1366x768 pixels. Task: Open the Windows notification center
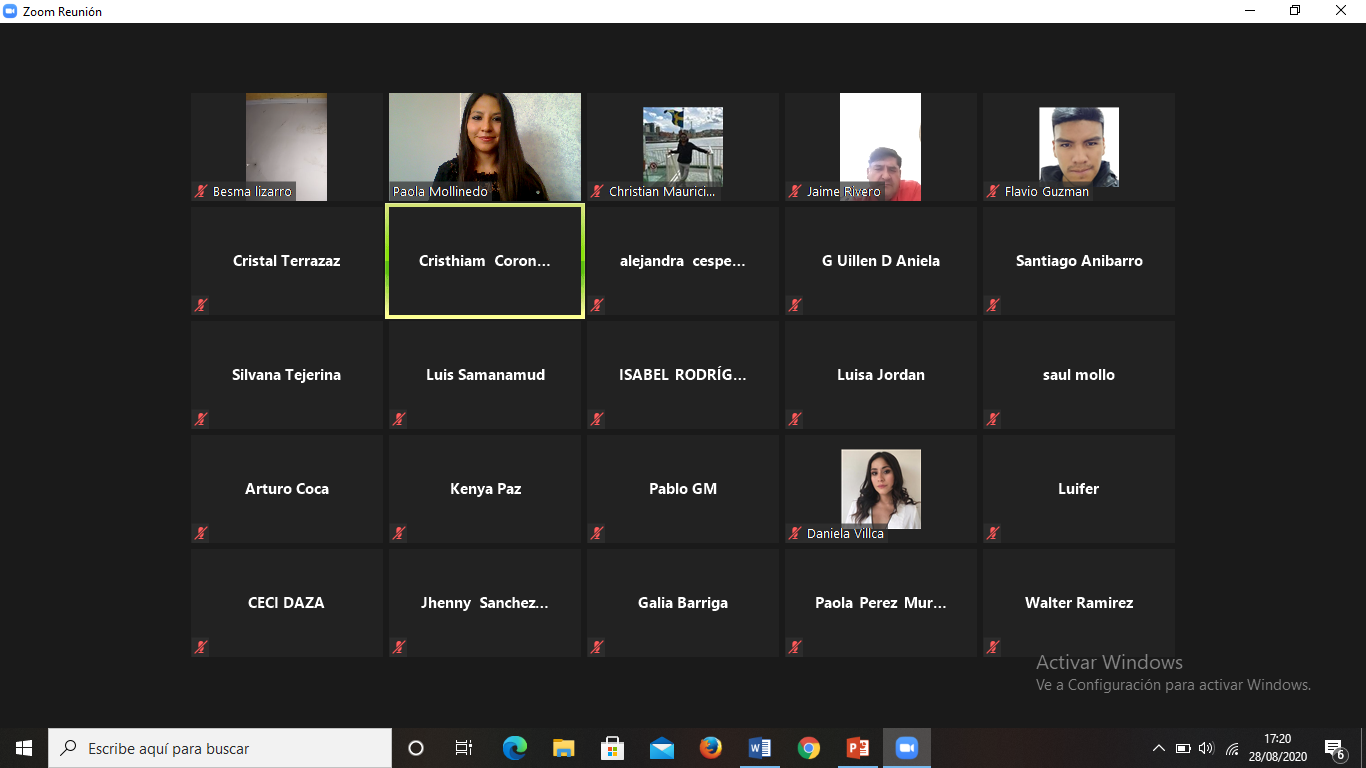[1334, 748]
